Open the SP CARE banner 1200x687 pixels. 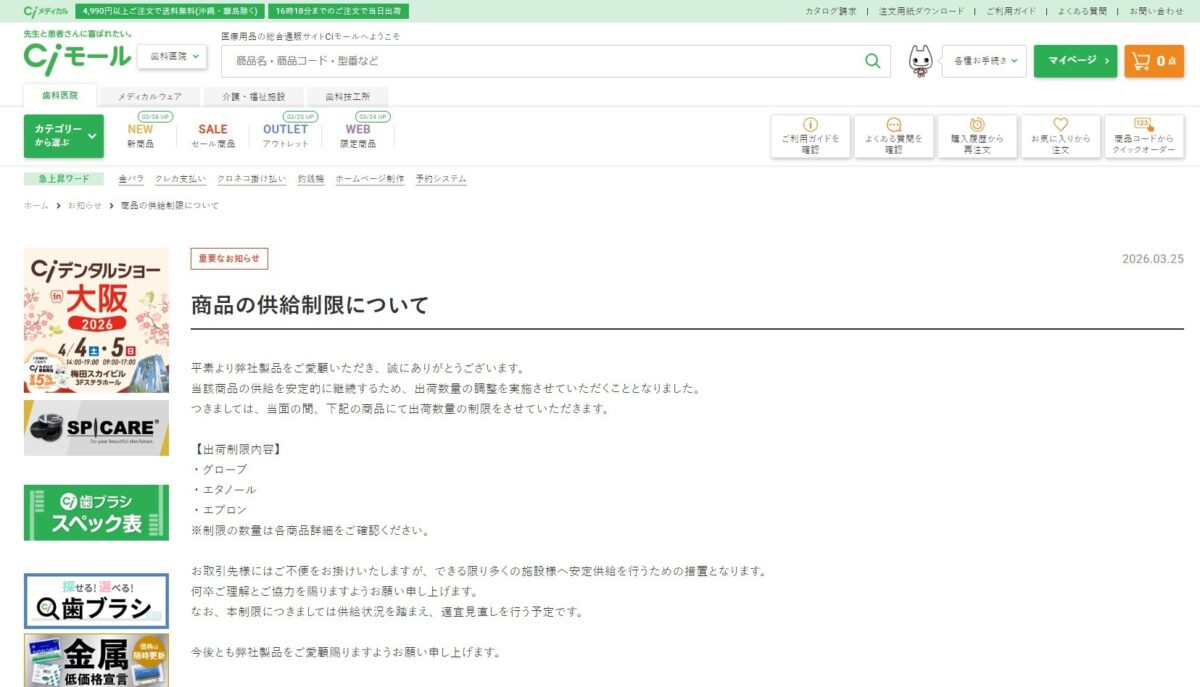click(96, 428)
